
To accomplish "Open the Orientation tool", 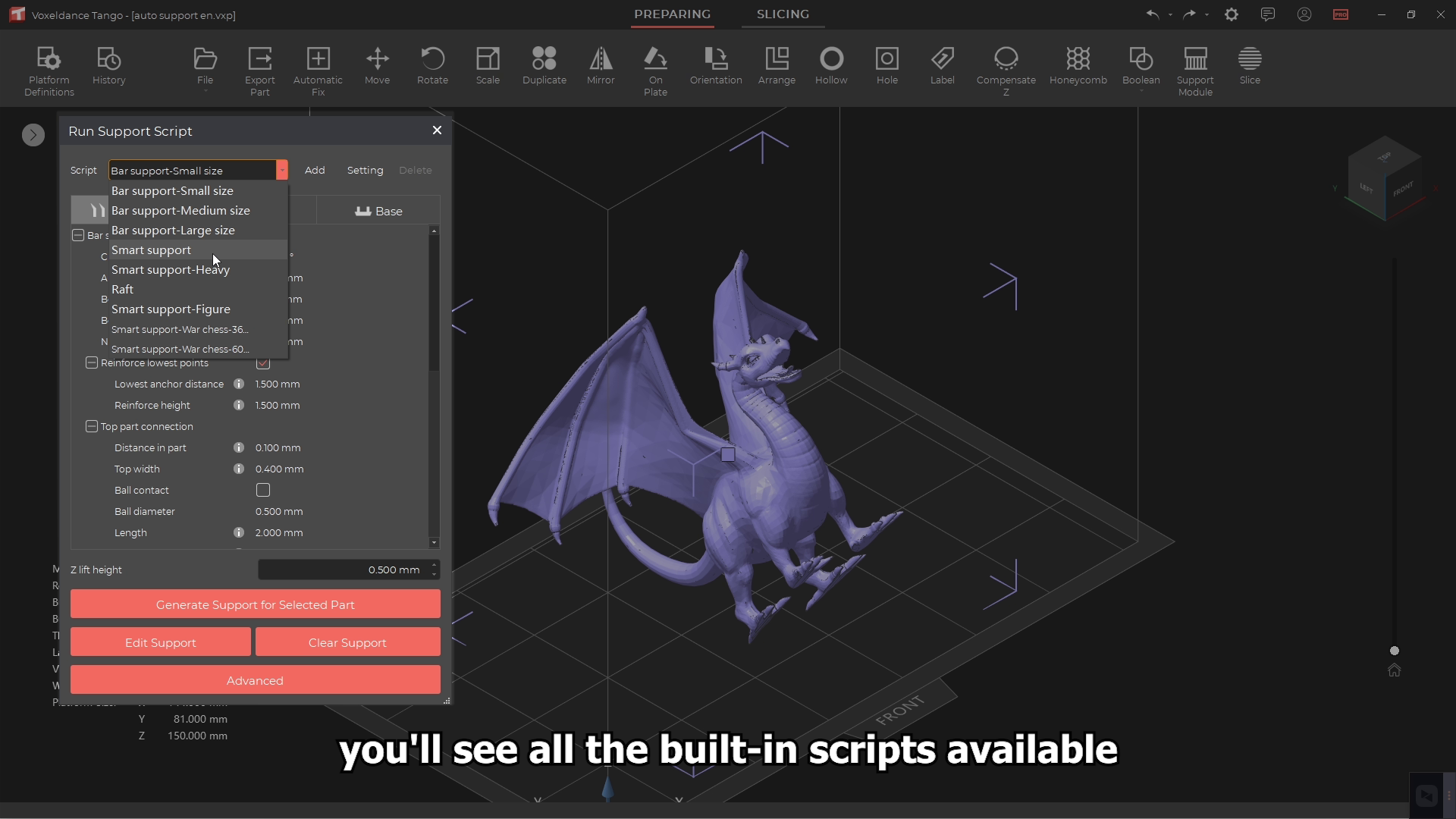I will coord(716,66).
